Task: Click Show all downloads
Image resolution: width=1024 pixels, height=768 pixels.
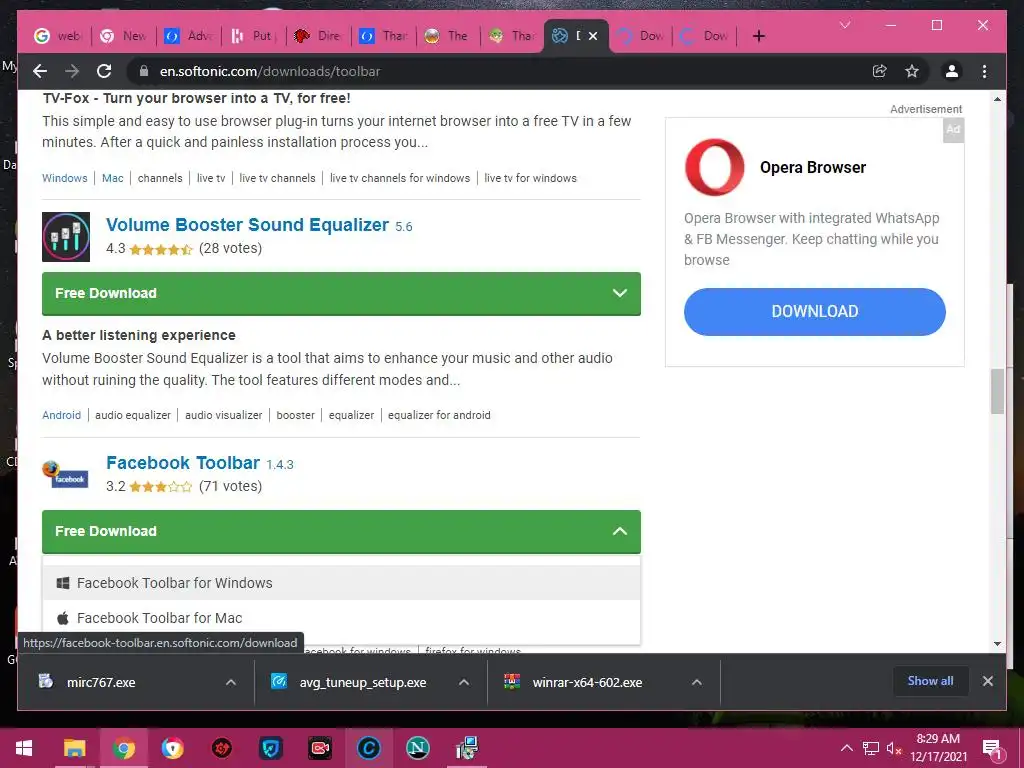Action: [x=930, y=681]
